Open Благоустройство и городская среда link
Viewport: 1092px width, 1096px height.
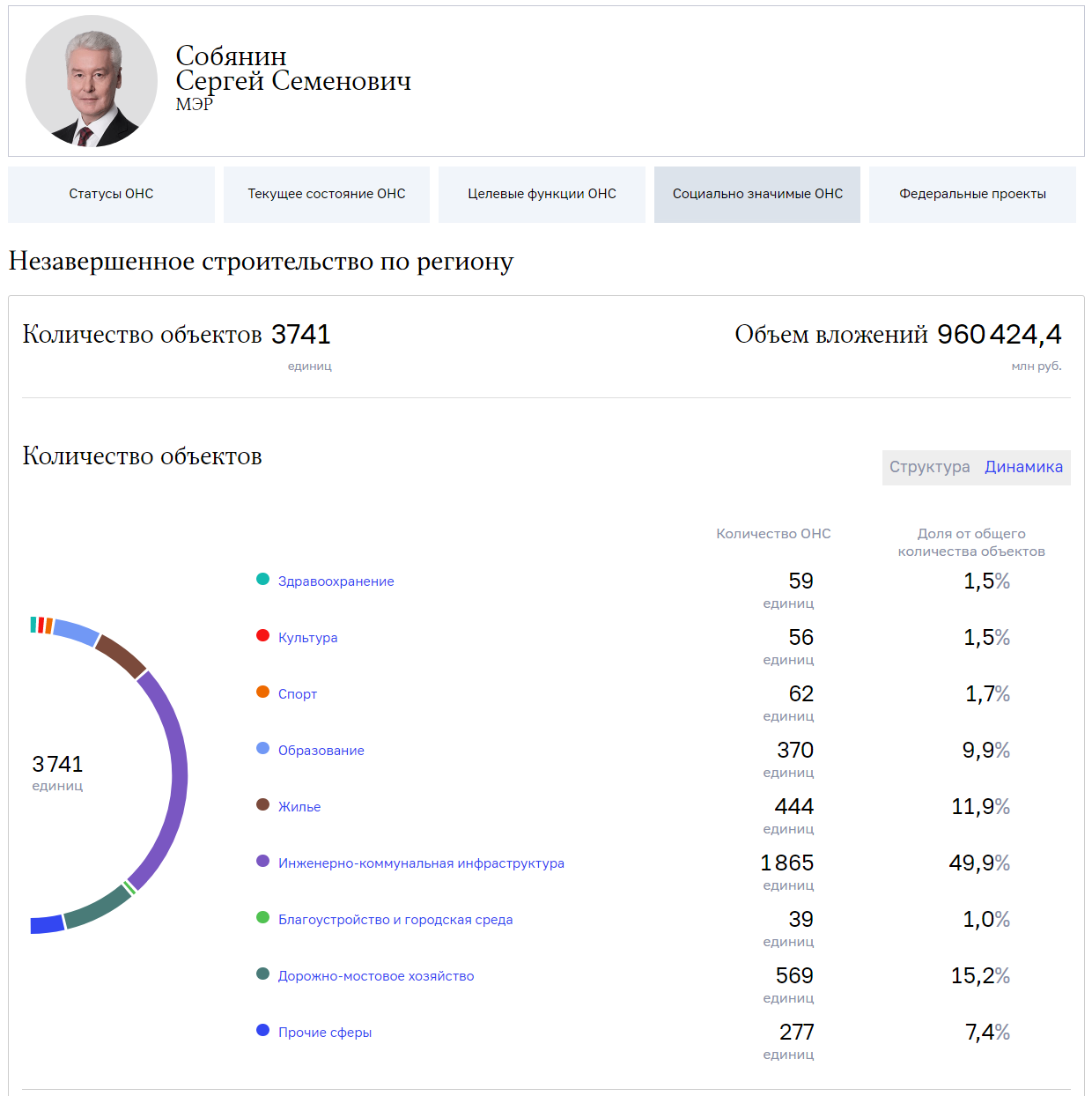pyautogui.click(x=395, y=920)
